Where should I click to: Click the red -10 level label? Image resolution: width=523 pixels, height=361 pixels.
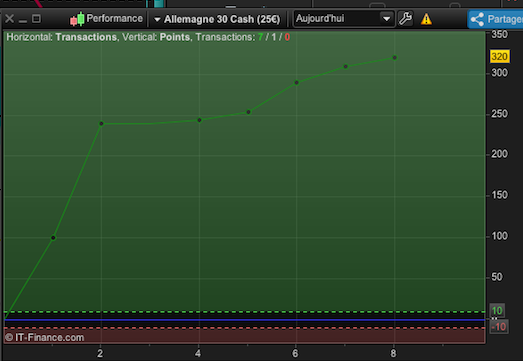point(499,327)
